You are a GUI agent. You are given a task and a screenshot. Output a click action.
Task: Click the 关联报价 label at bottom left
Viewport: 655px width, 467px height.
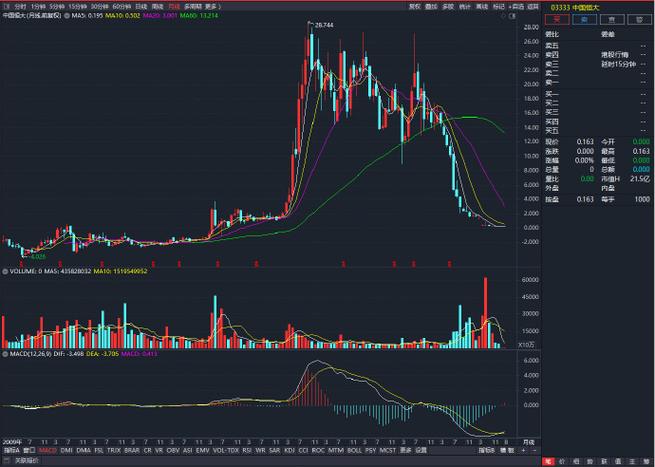[26, 461]
